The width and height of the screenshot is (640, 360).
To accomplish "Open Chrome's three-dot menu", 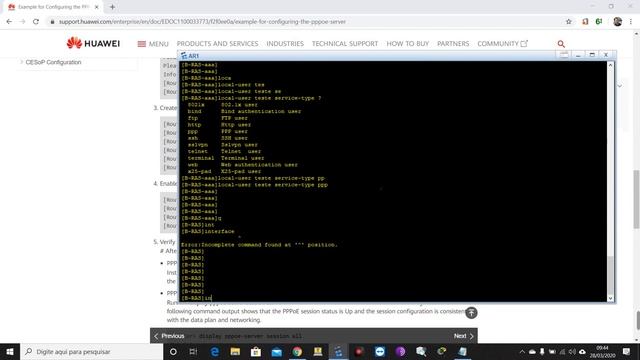I will 631,22.
